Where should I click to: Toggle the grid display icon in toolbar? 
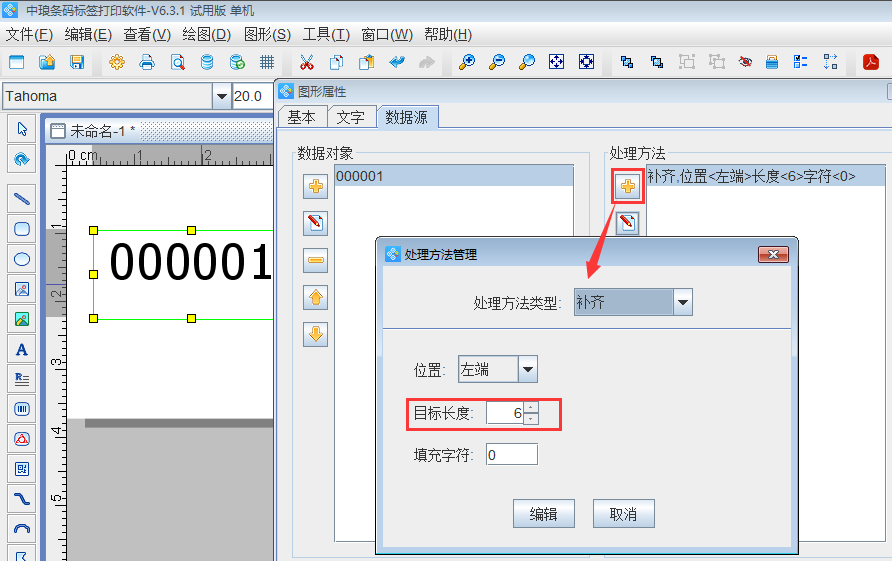267,62
